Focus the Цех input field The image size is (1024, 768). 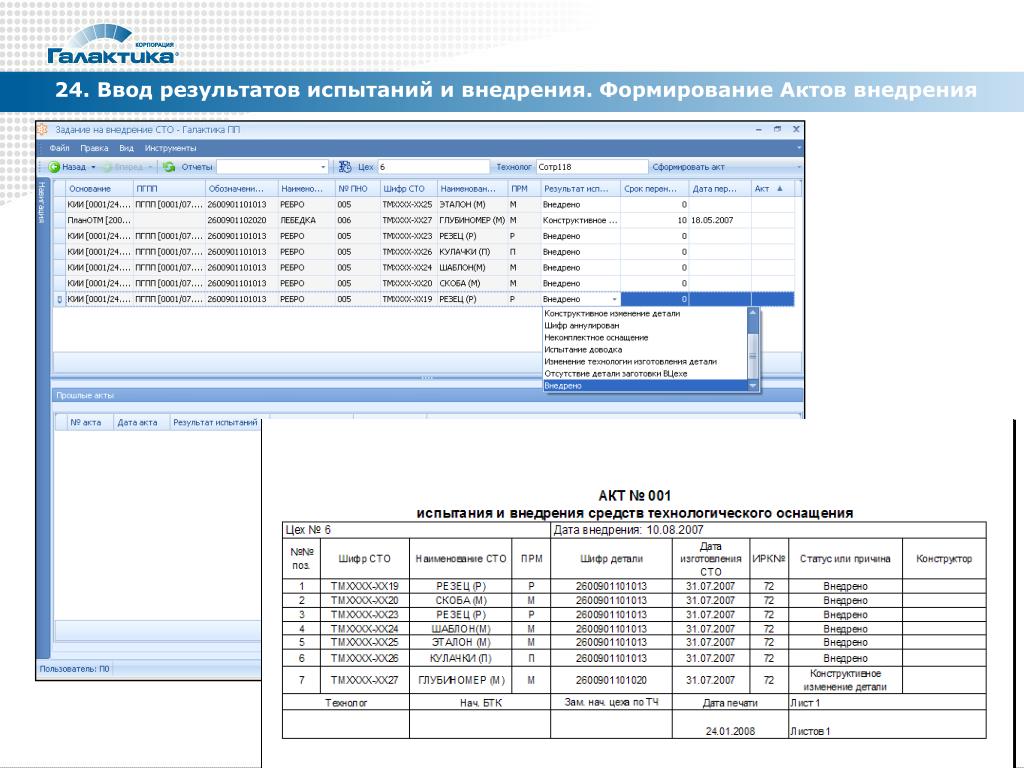(x=434, y=167)
